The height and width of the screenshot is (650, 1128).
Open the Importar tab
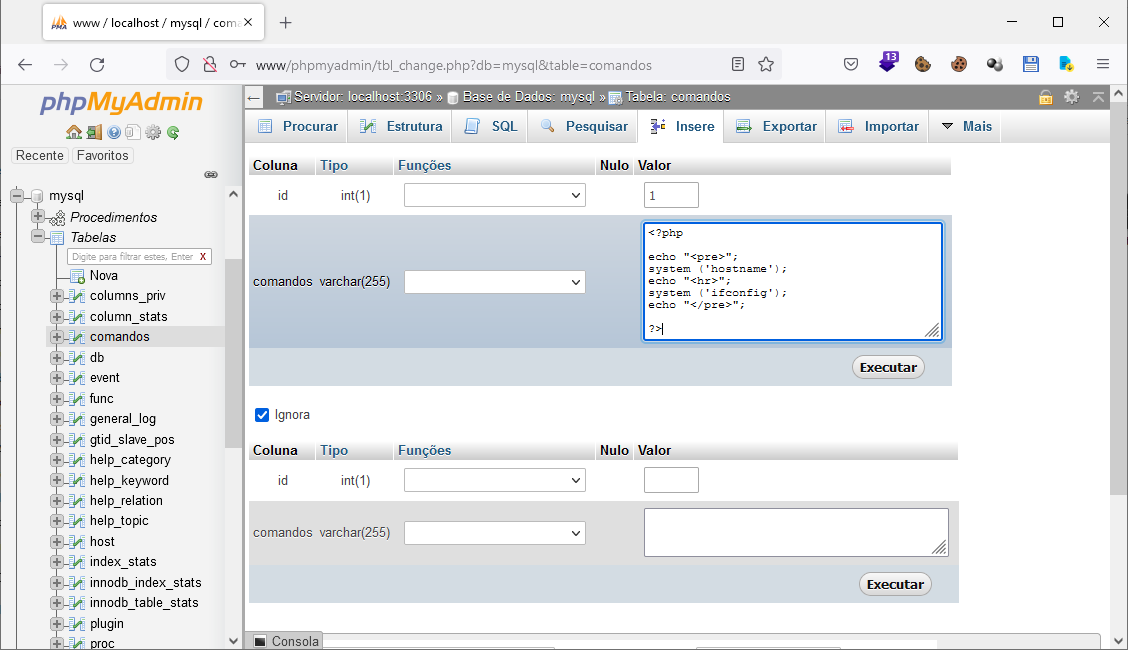click(x=878, y=127)
